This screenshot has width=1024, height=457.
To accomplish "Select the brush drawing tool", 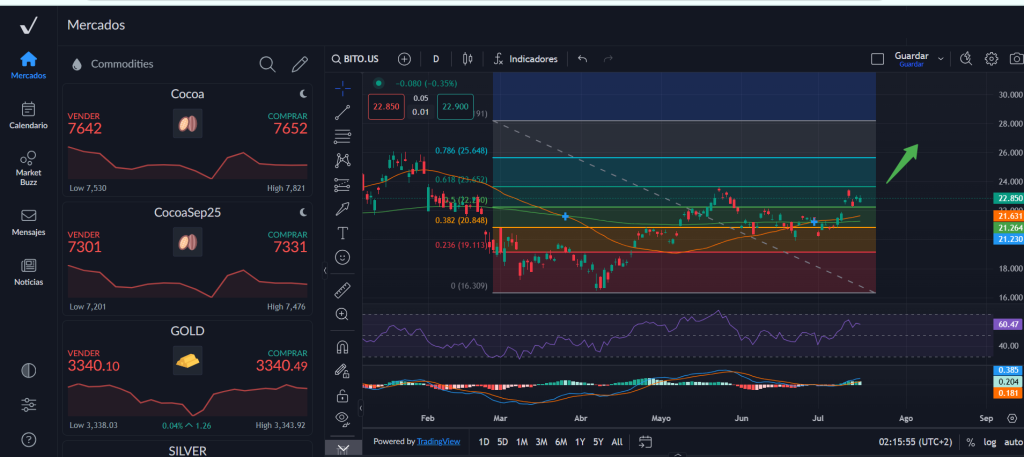I will [x=342, y=209].
